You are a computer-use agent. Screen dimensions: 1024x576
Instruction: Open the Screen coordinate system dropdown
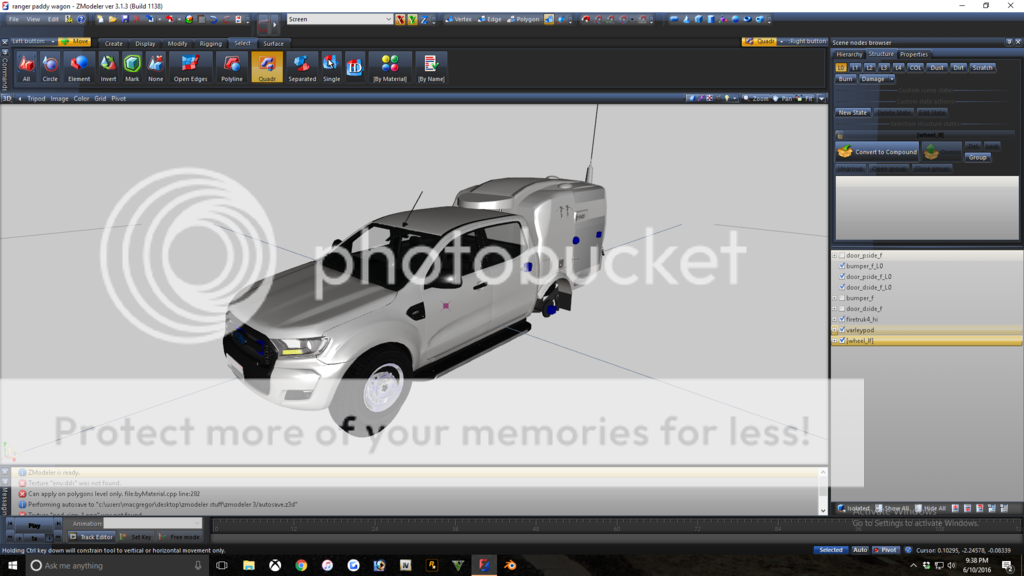click(340, 19)
